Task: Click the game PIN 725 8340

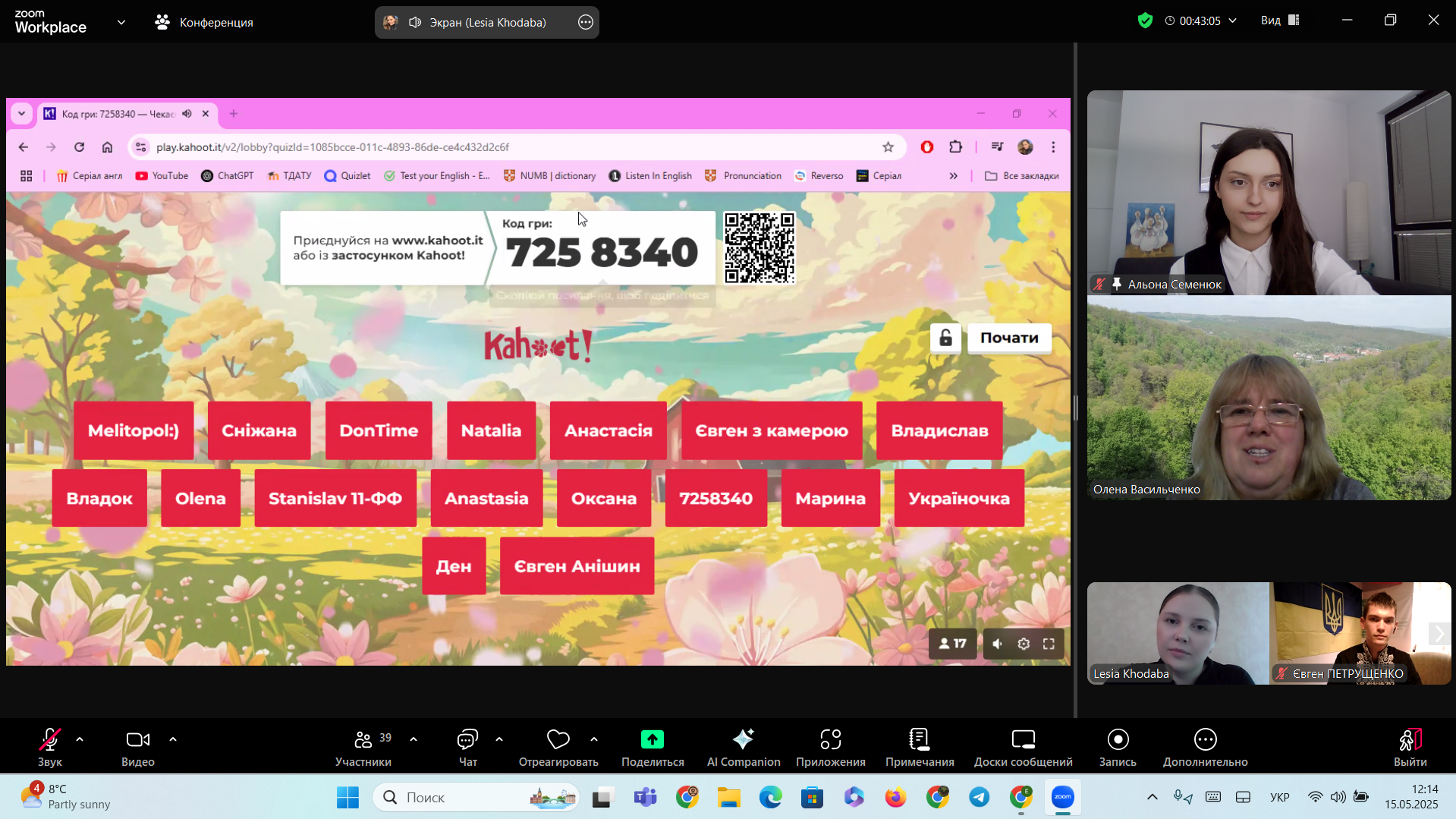Action: tap(602, 253)
